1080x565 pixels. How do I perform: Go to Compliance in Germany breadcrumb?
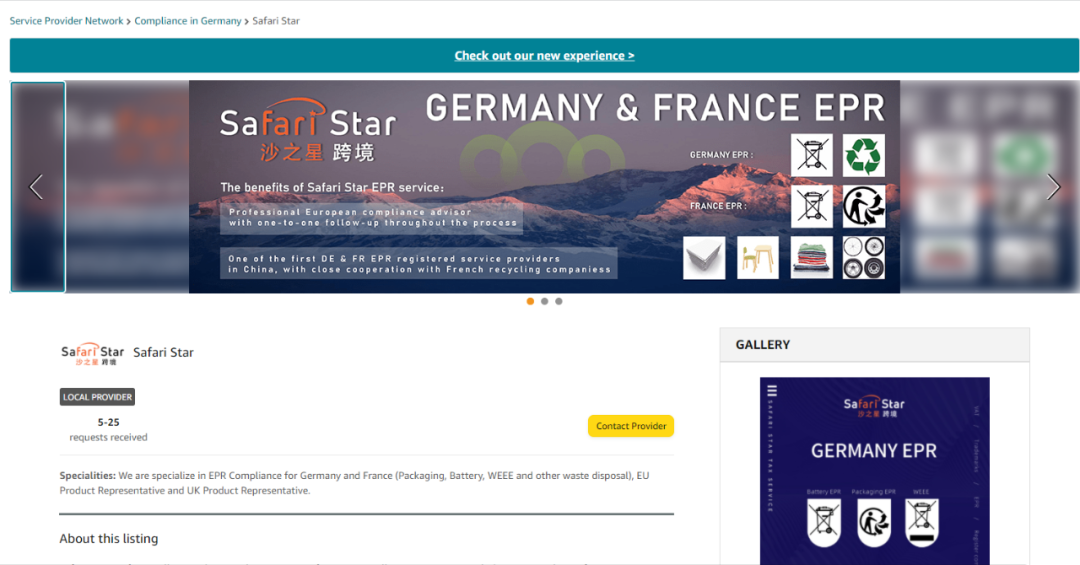[x=188, y=20]
